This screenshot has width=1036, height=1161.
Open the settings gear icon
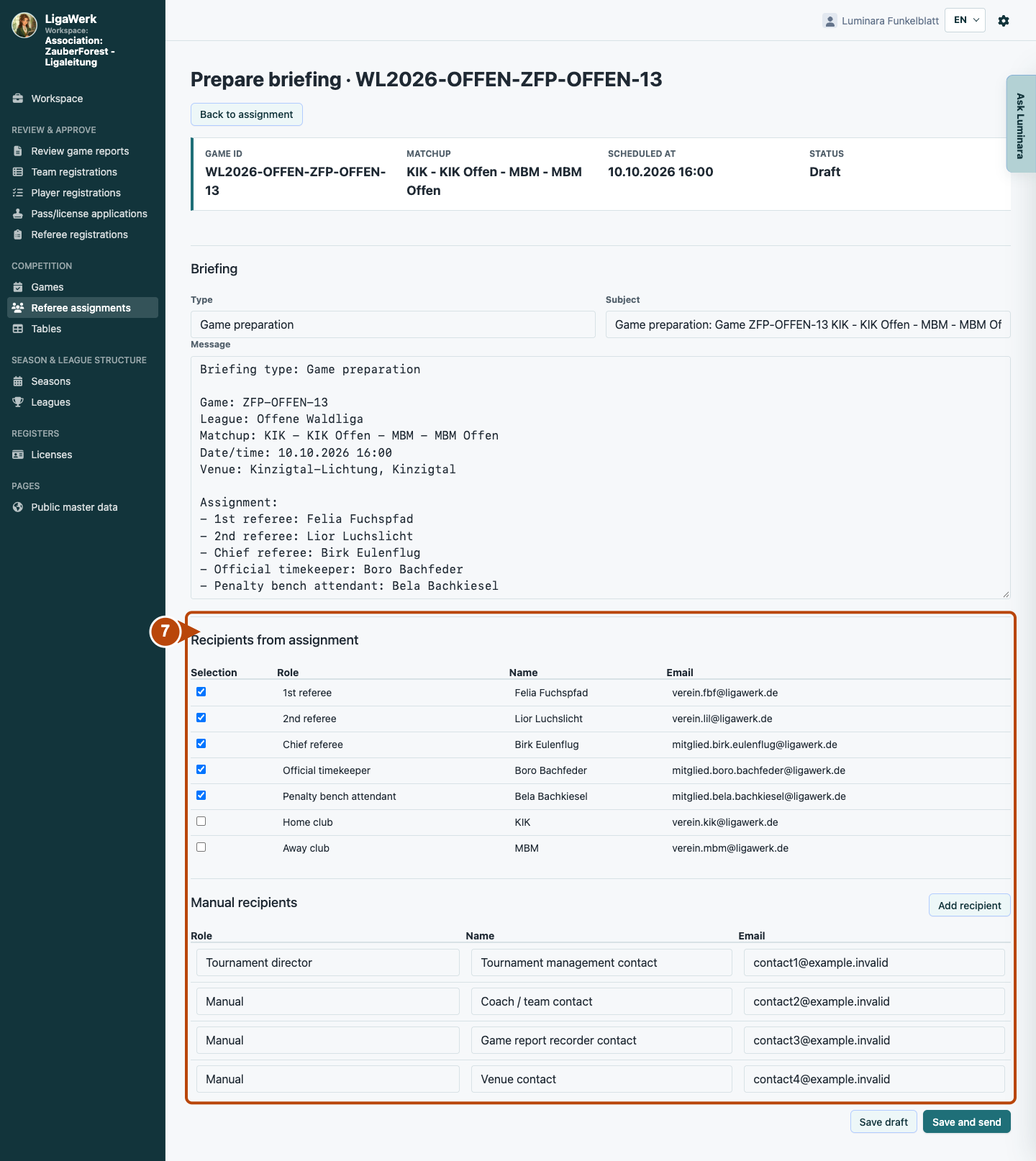[x=1004, y=21]
